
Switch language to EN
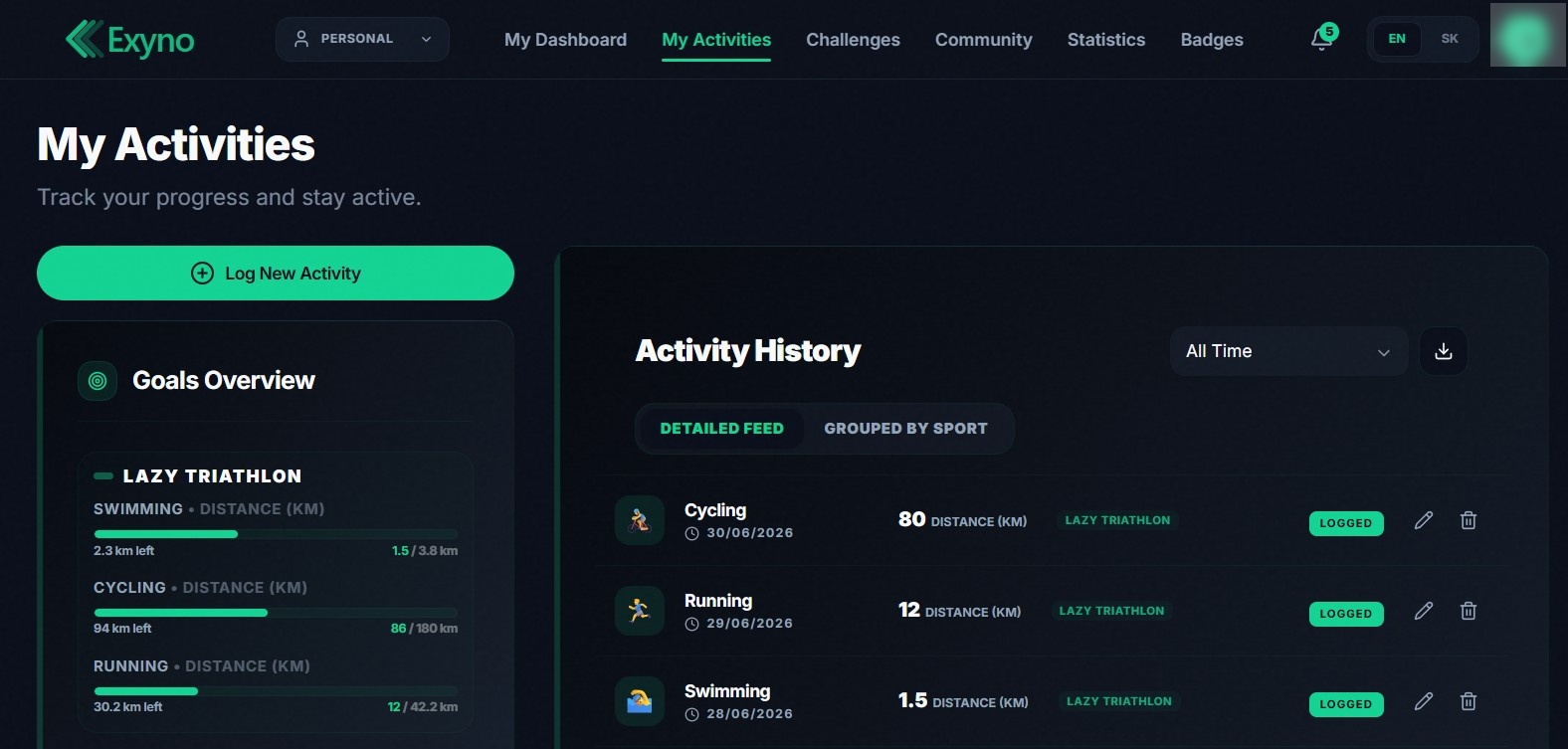(1397, 39)
